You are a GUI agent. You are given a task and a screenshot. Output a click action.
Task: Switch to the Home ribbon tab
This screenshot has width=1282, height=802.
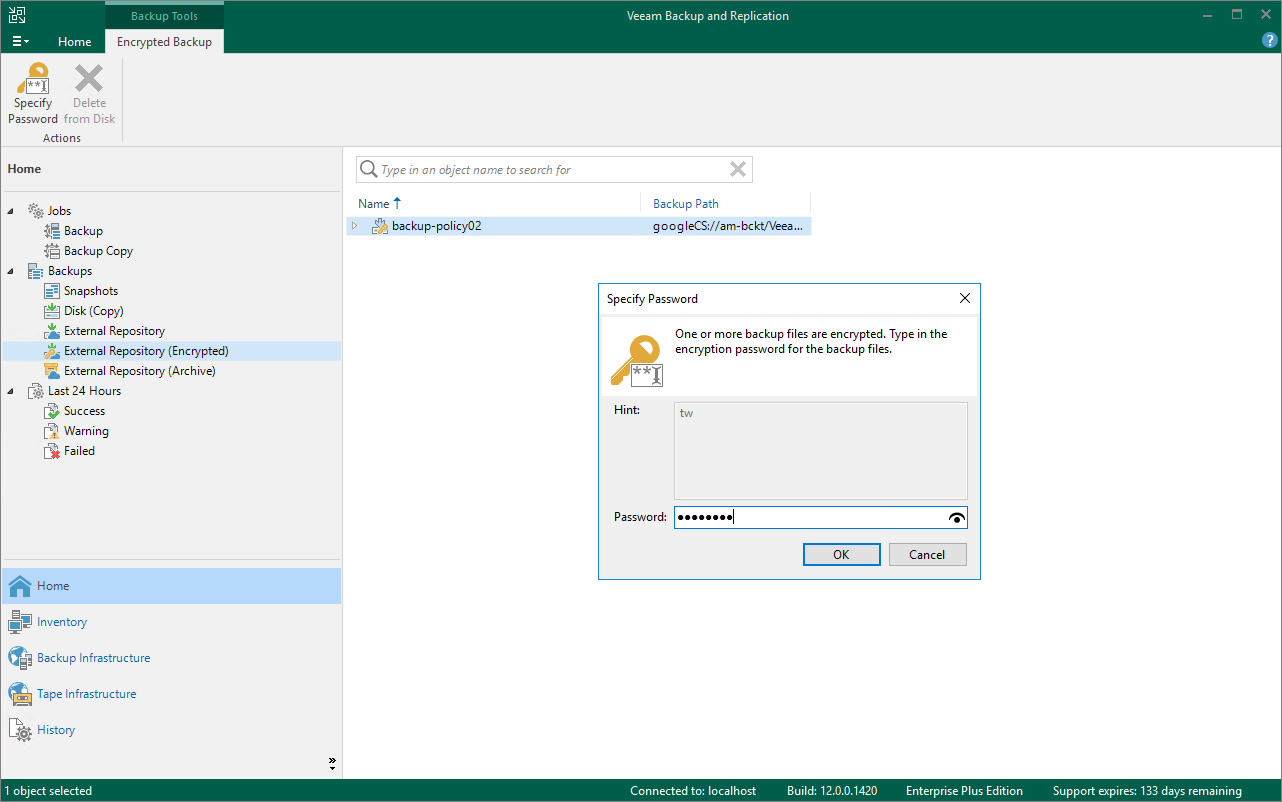click(74, 42)
